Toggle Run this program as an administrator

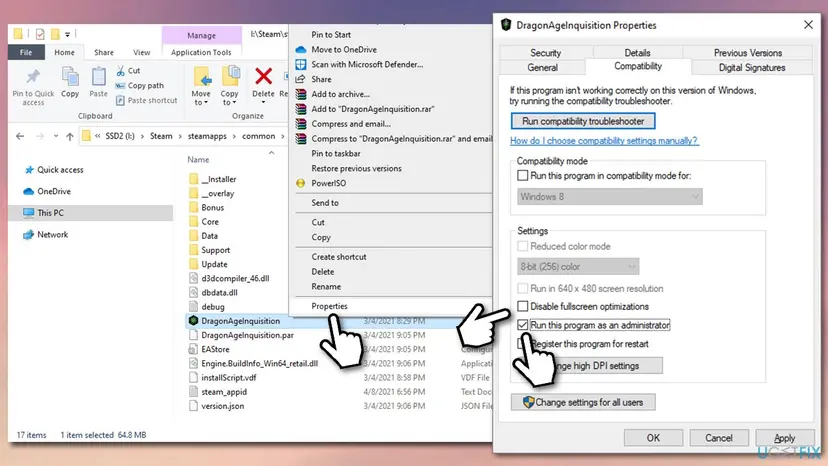coord(522,325)
